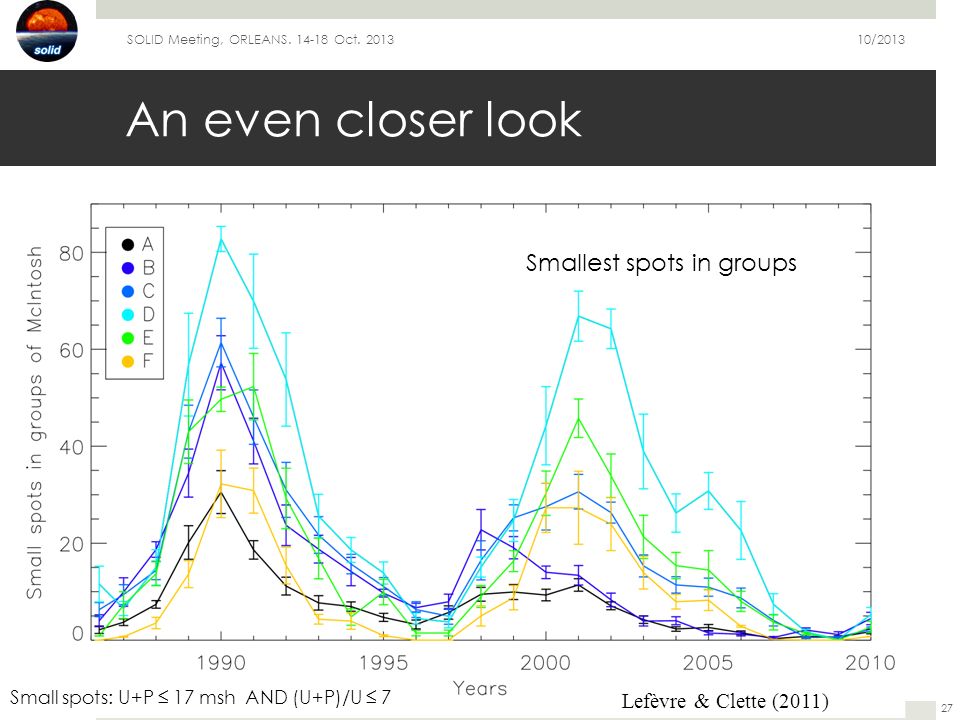This screenshot has width=960, height=720.
Task: Select the green E legend dot
Action: pos(128,338)
